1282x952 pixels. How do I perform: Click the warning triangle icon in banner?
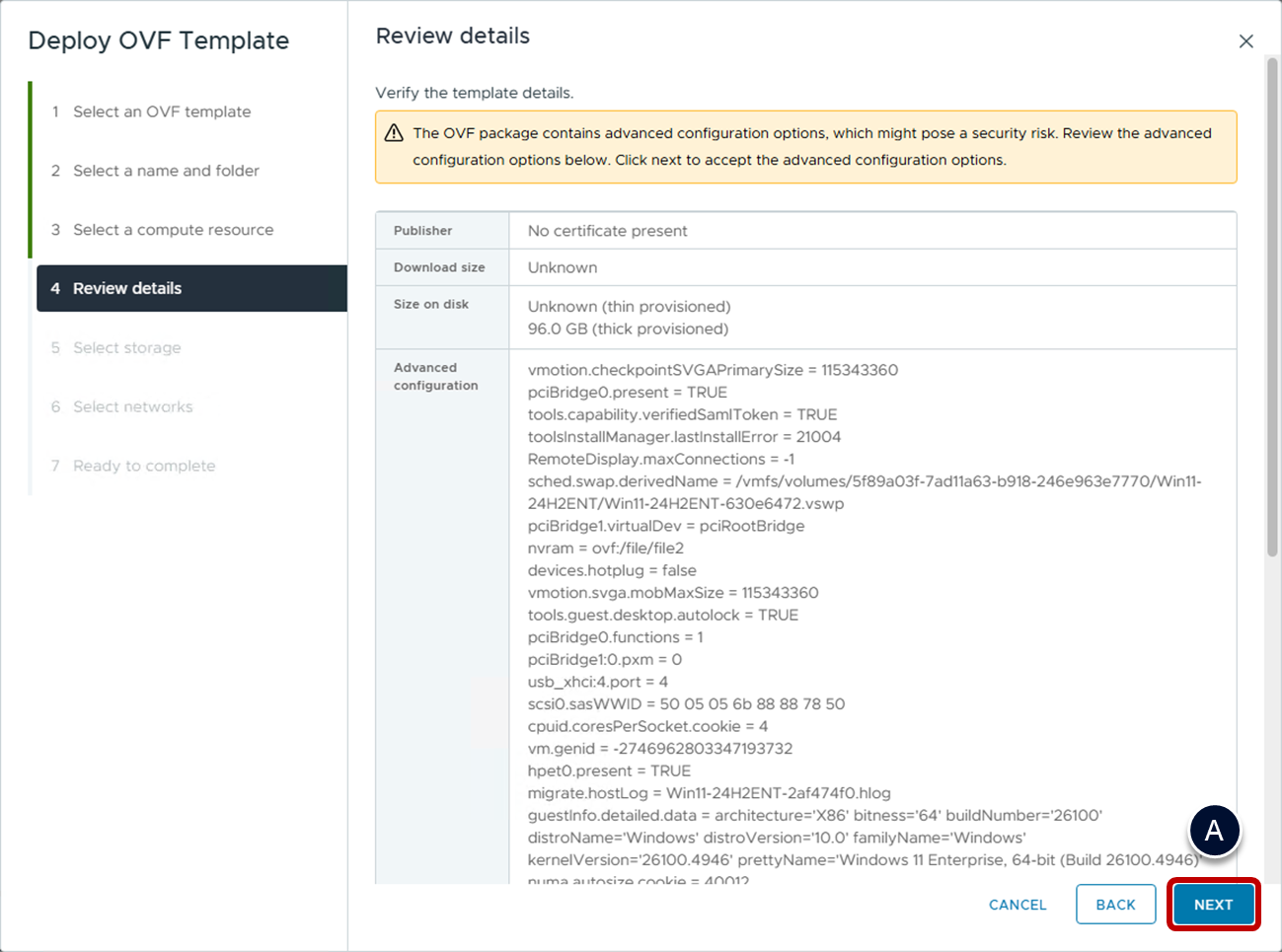tap(394, 133)
